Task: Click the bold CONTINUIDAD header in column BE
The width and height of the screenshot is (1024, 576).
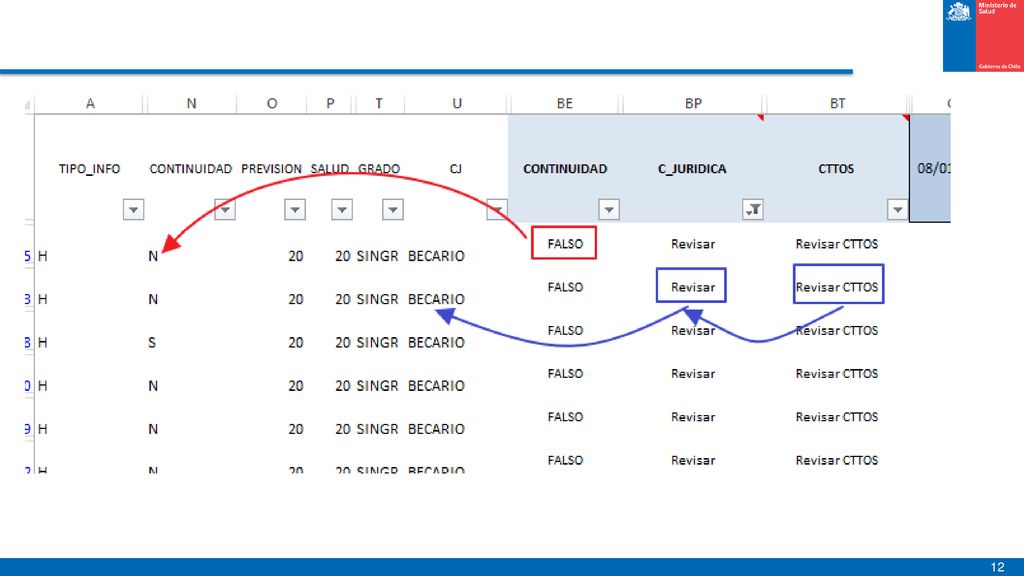Action: [x=565, y=168]
